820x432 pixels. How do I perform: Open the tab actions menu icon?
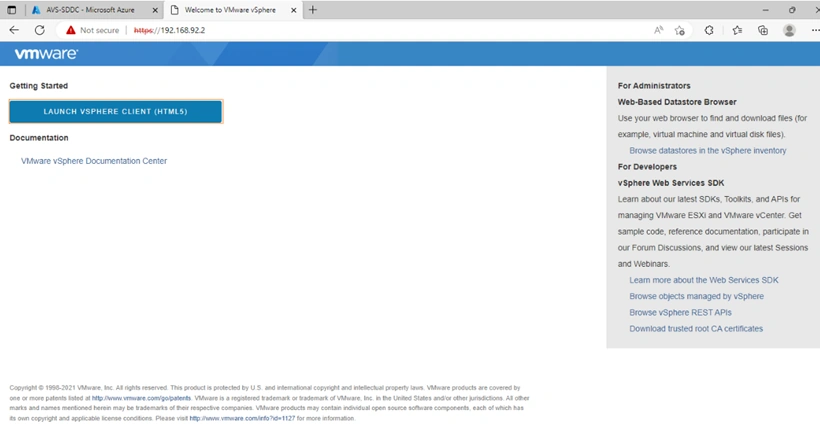click(12, 10)
